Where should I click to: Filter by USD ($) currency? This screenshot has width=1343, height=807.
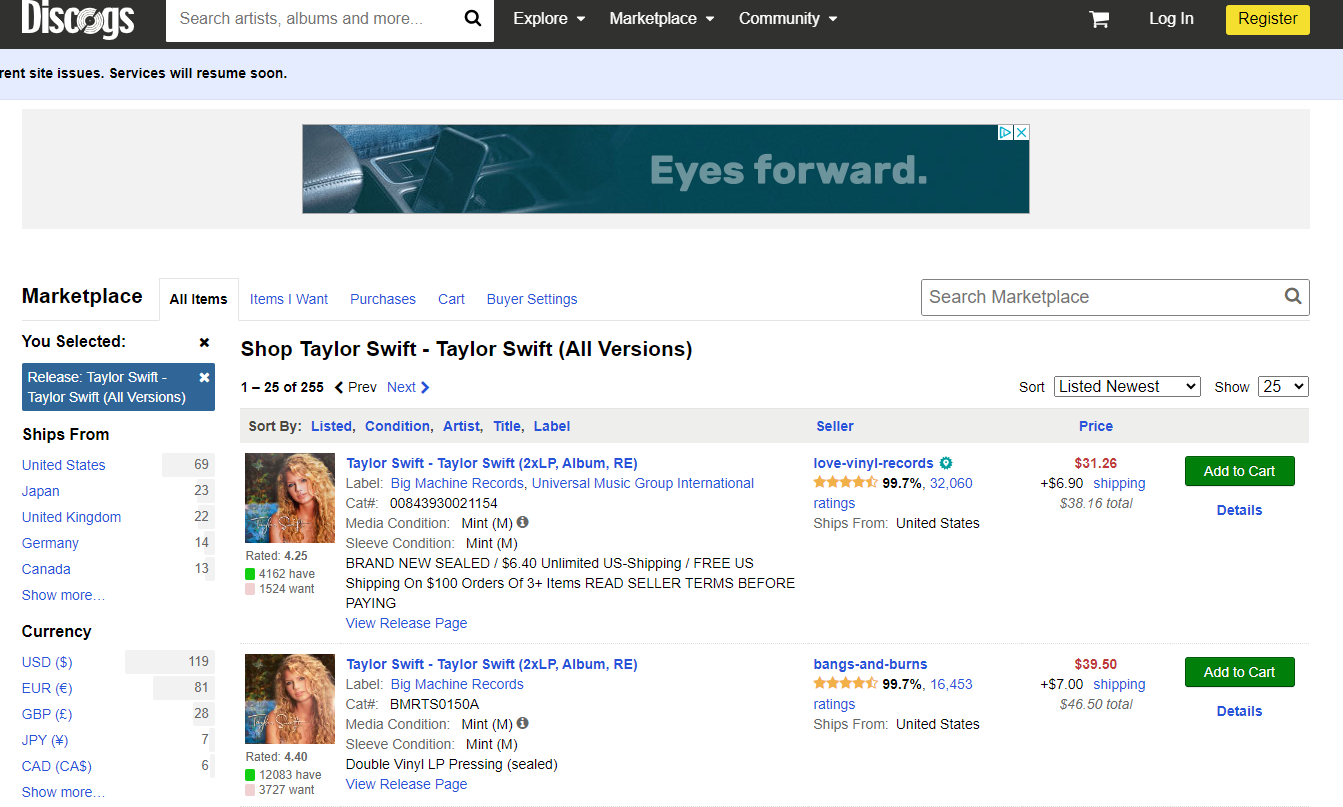(x=47, y=662)
